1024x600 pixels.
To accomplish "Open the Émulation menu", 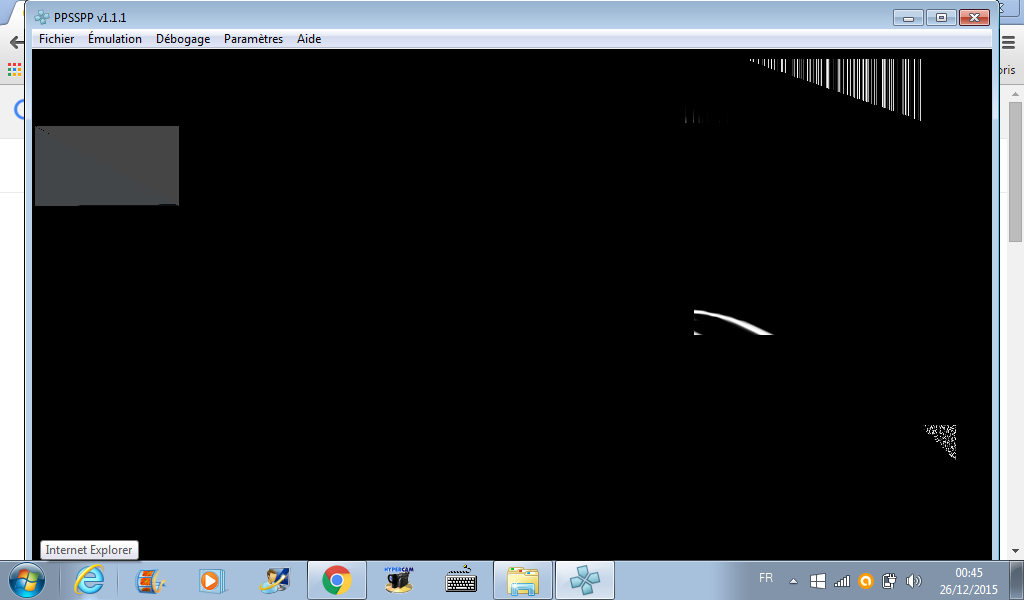I will click(115, 39).
